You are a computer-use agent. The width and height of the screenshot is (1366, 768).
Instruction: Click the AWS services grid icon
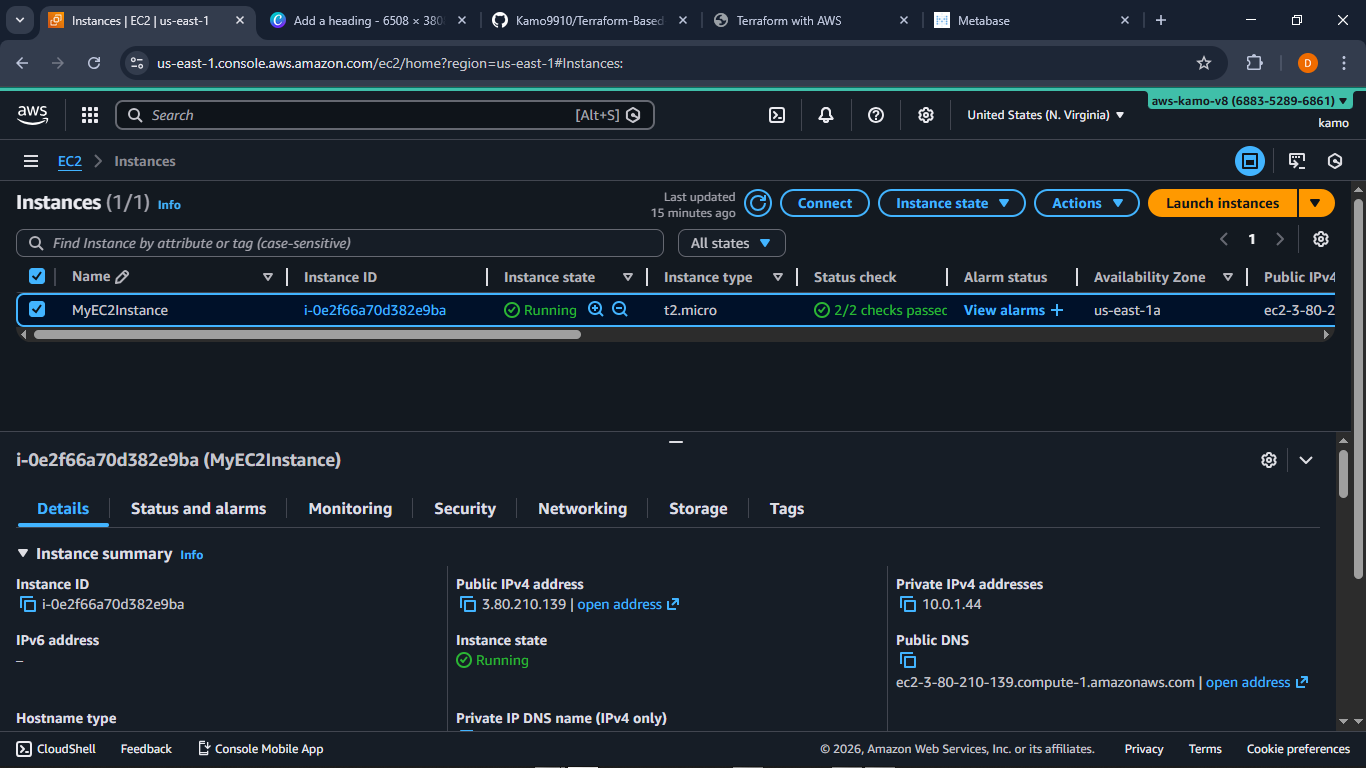tap(90, 115)
